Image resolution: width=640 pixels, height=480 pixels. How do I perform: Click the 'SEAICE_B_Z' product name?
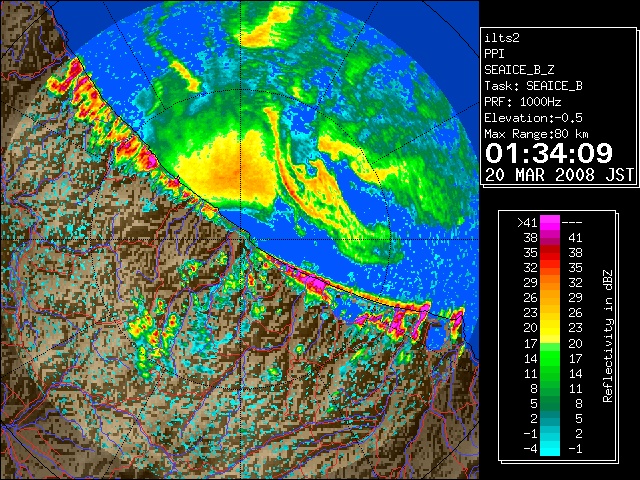519,70
